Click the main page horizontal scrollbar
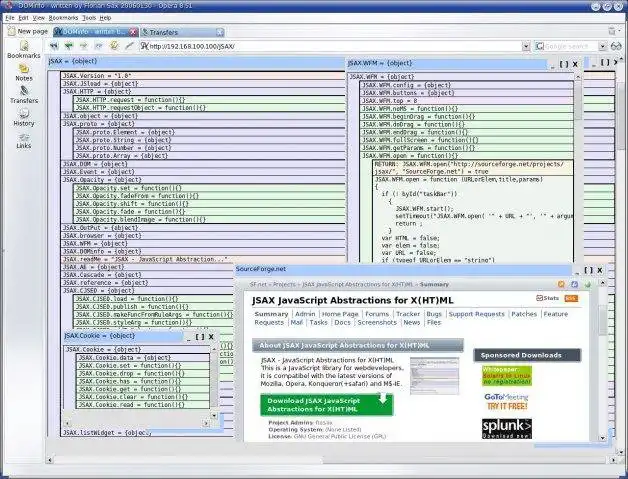 331,460
